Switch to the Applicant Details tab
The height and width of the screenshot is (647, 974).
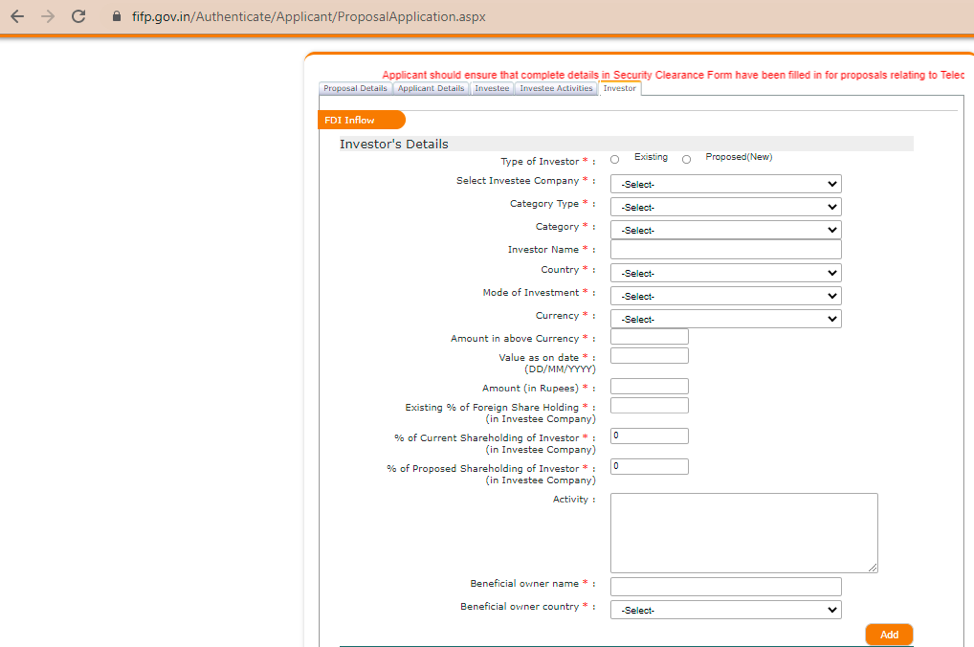(431, 89)
